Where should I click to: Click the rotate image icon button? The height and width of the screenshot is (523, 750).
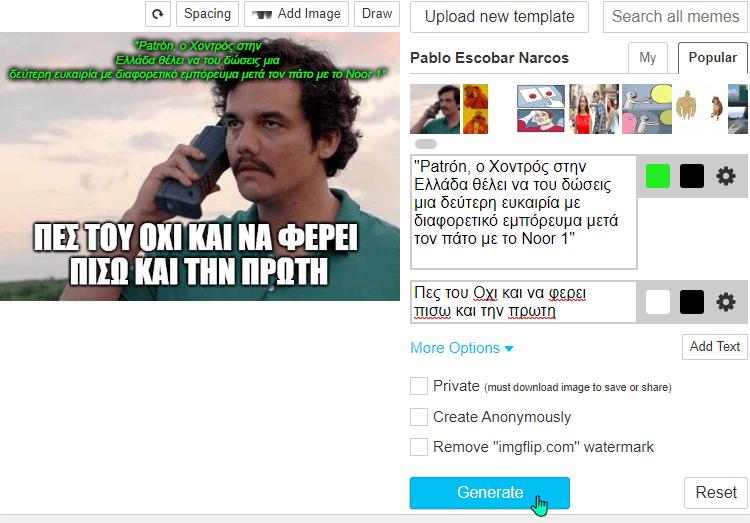158,14
